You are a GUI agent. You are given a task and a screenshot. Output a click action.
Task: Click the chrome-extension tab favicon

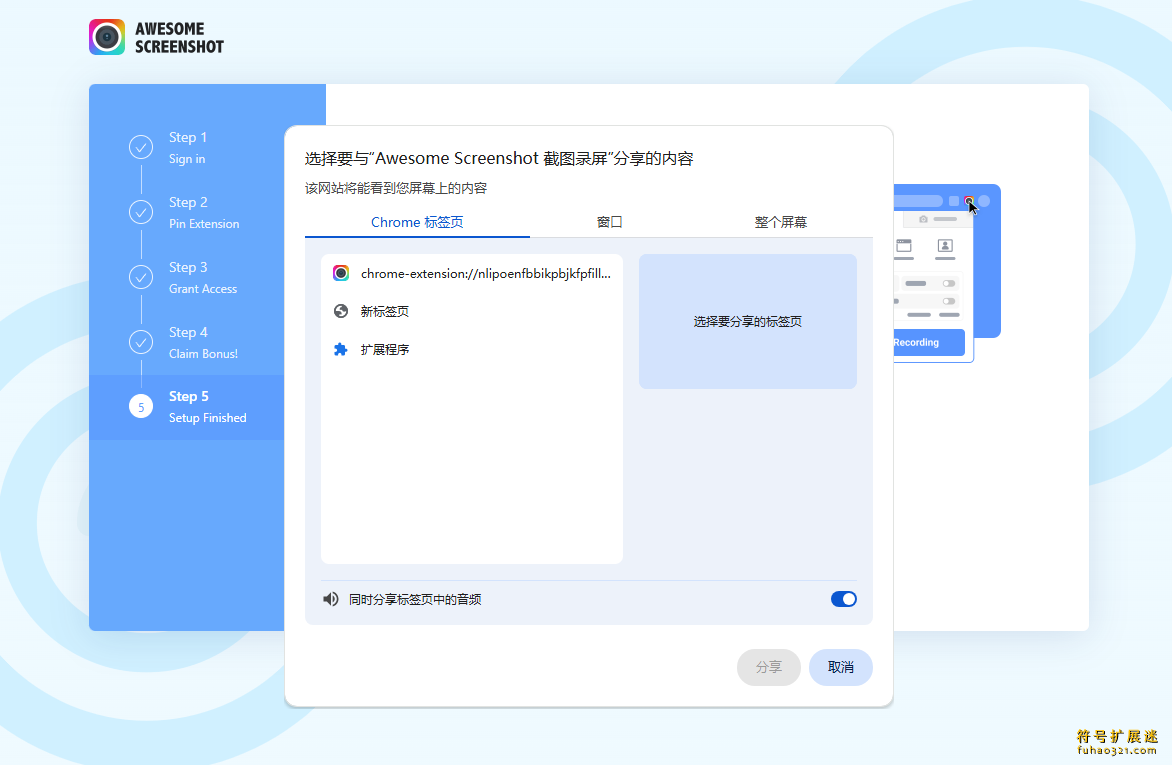tap(341, 273)
